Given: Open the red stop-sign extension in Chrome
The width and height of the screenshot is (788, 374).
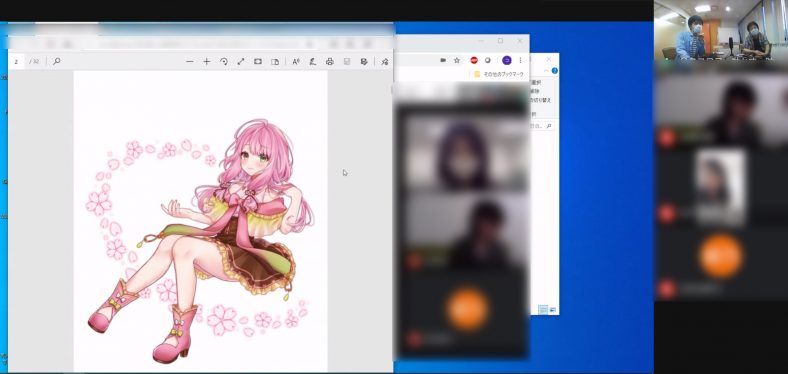Looking at the screenshot, I should 474,60.
